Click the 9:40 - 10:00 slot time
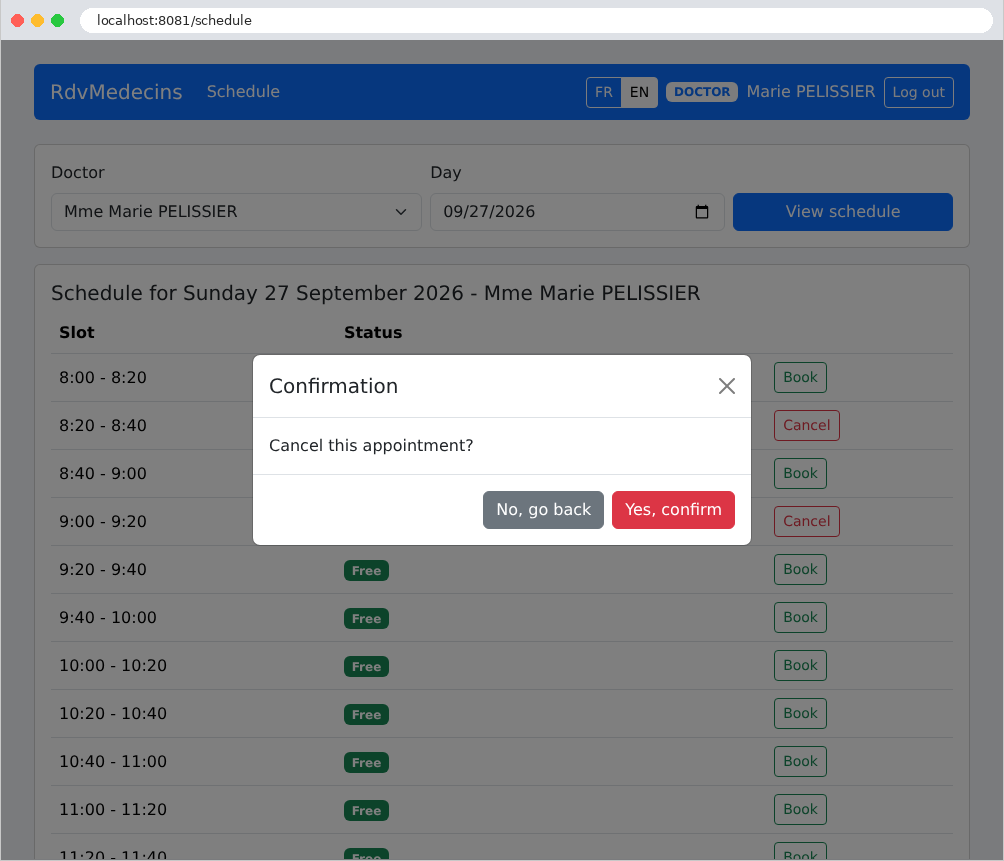The image size is (1004, 861). [x=108, y=618]
